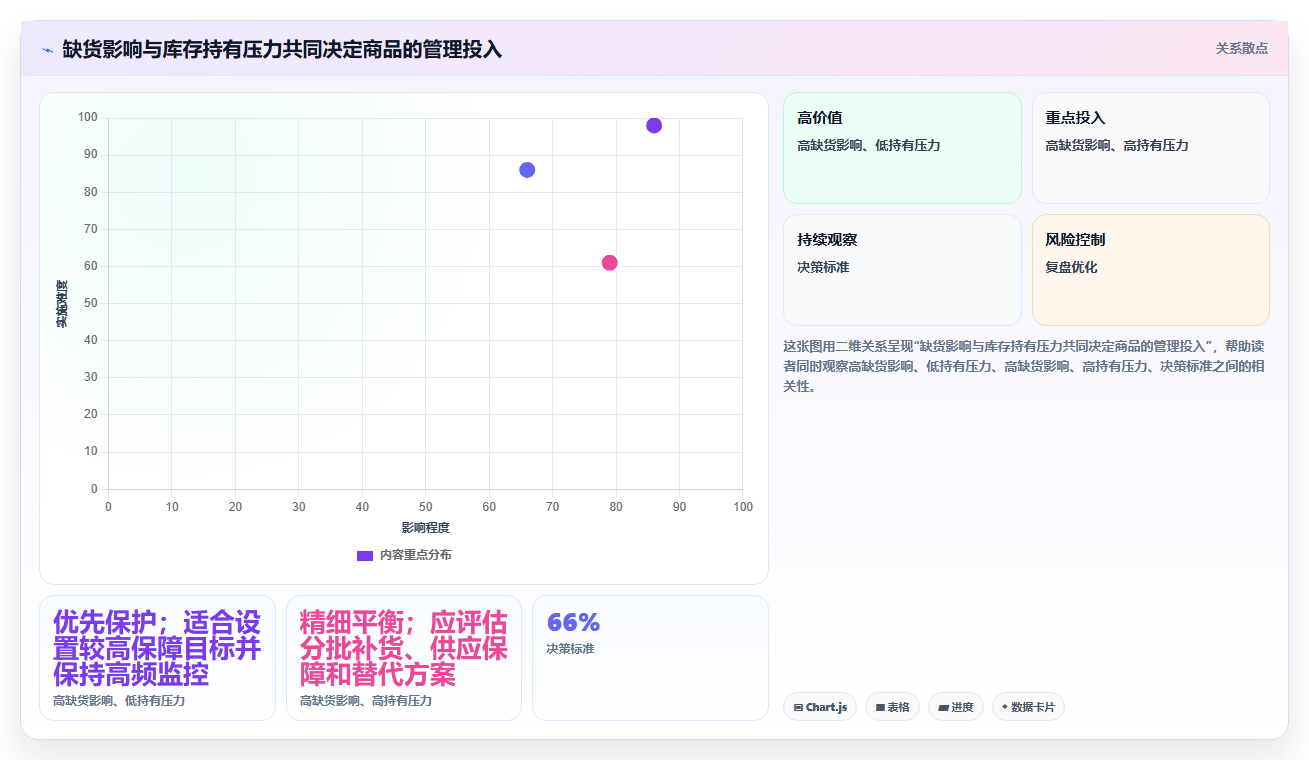Open the 风险控制 quadrant card
Viewport: 1309px width, 760px height.
[x=1150, y=270]
